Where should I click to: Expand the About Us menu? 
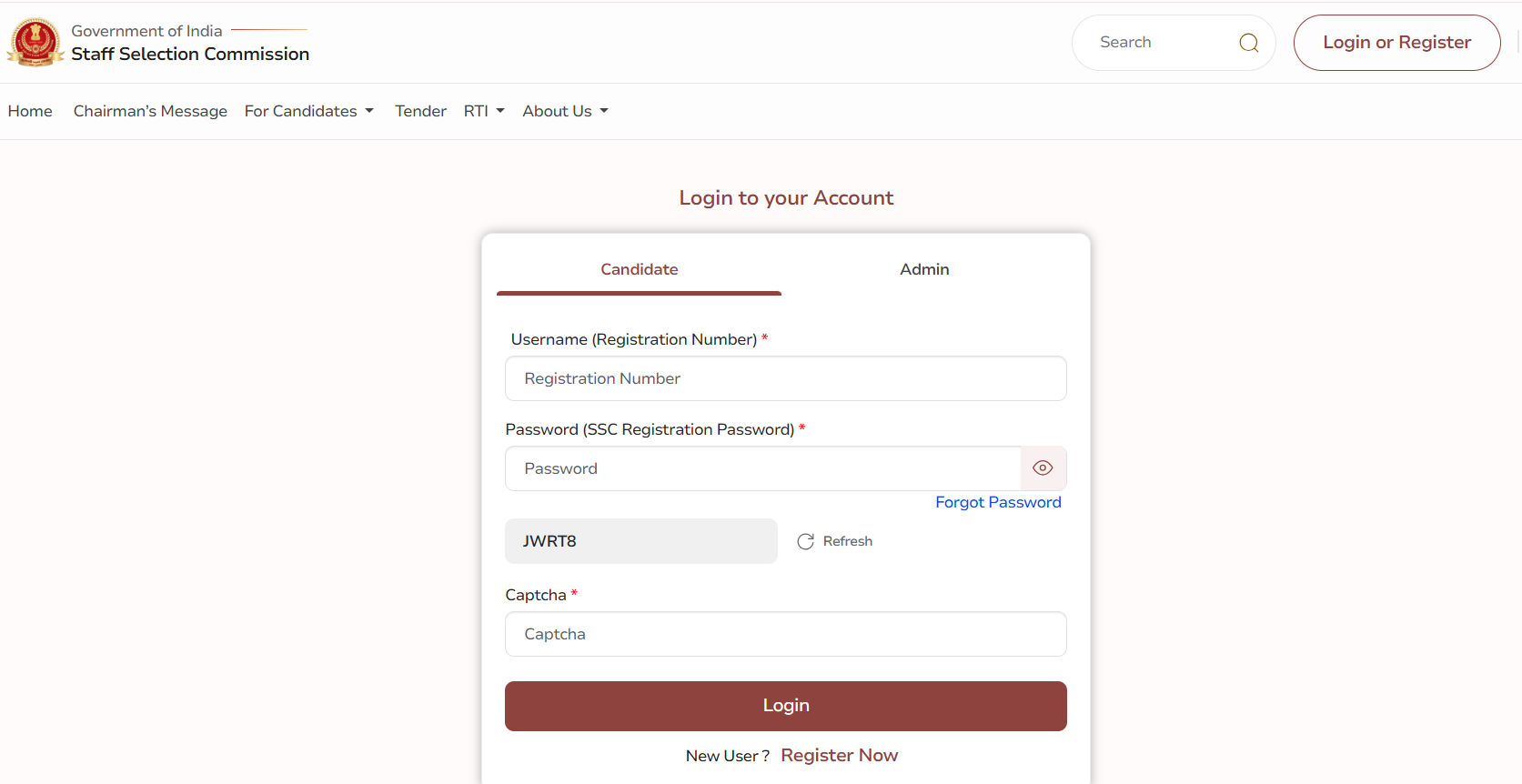point(565,111)
